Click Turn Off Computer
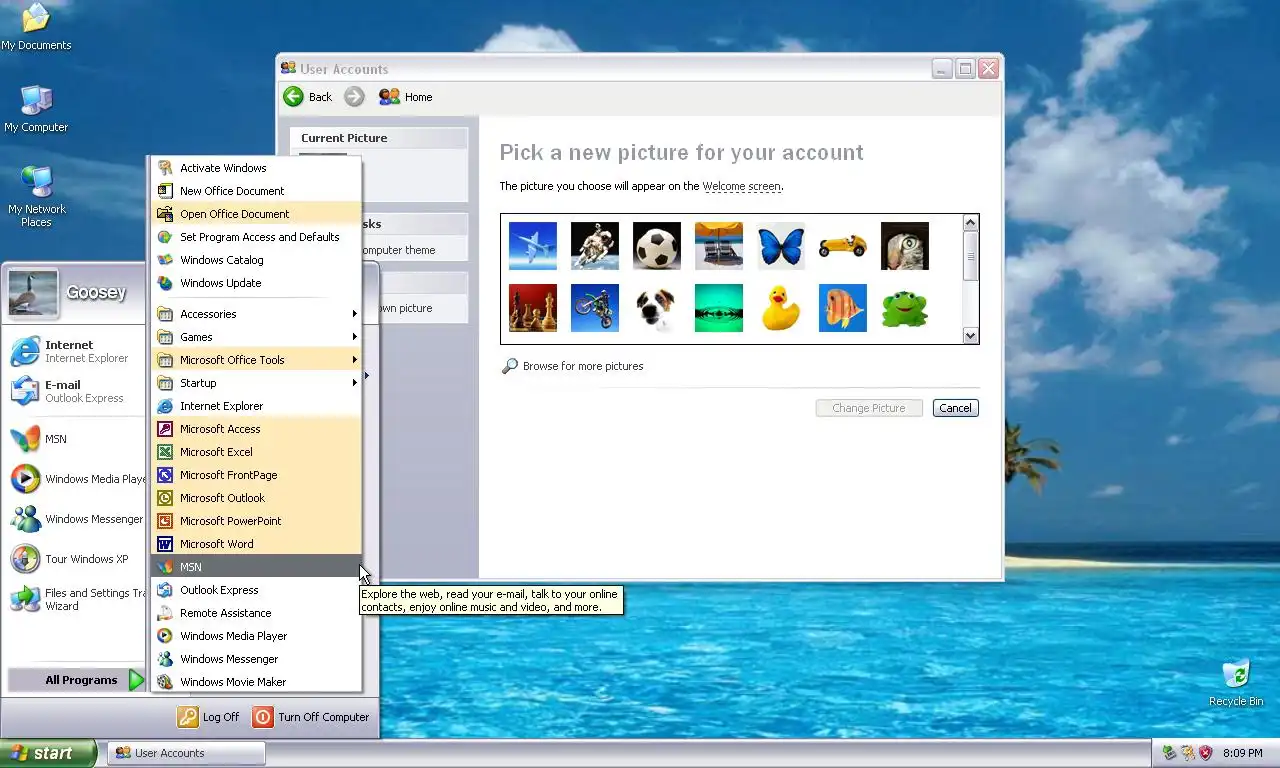1280x768 pixels. (x=311, y=717)
